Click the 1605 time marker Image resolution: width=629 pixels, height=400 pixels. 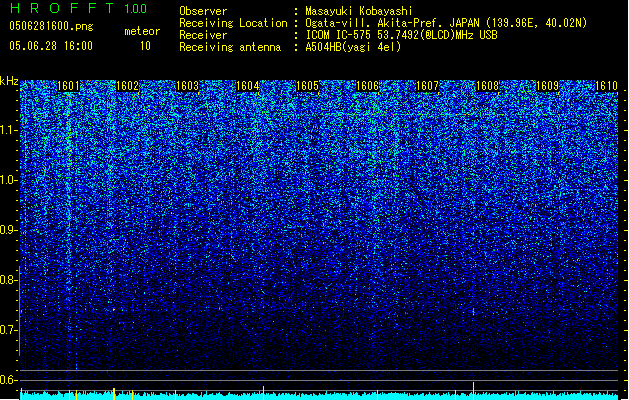coord(307,86)
